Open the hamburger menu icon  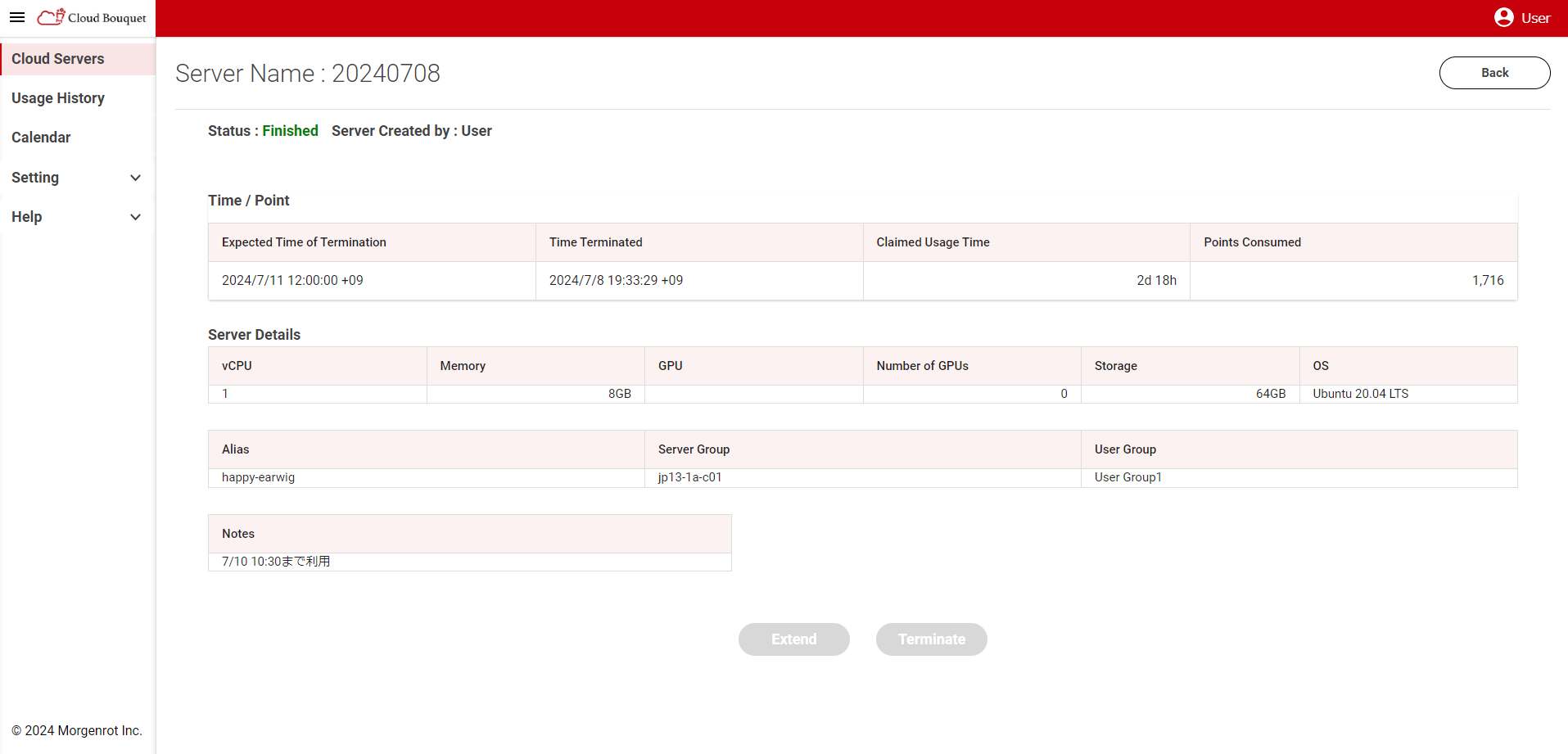pyautogui.click(x=17, y=17)
